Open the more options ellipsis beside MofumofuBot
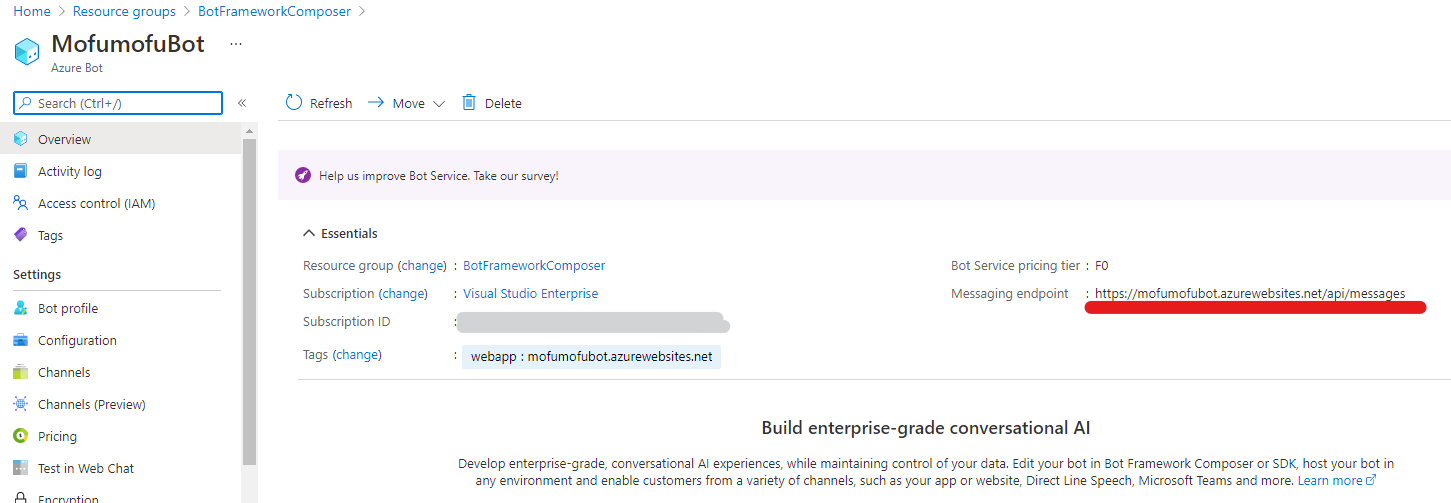Viewport: 1451px width, 503px height. pos(236,44)
